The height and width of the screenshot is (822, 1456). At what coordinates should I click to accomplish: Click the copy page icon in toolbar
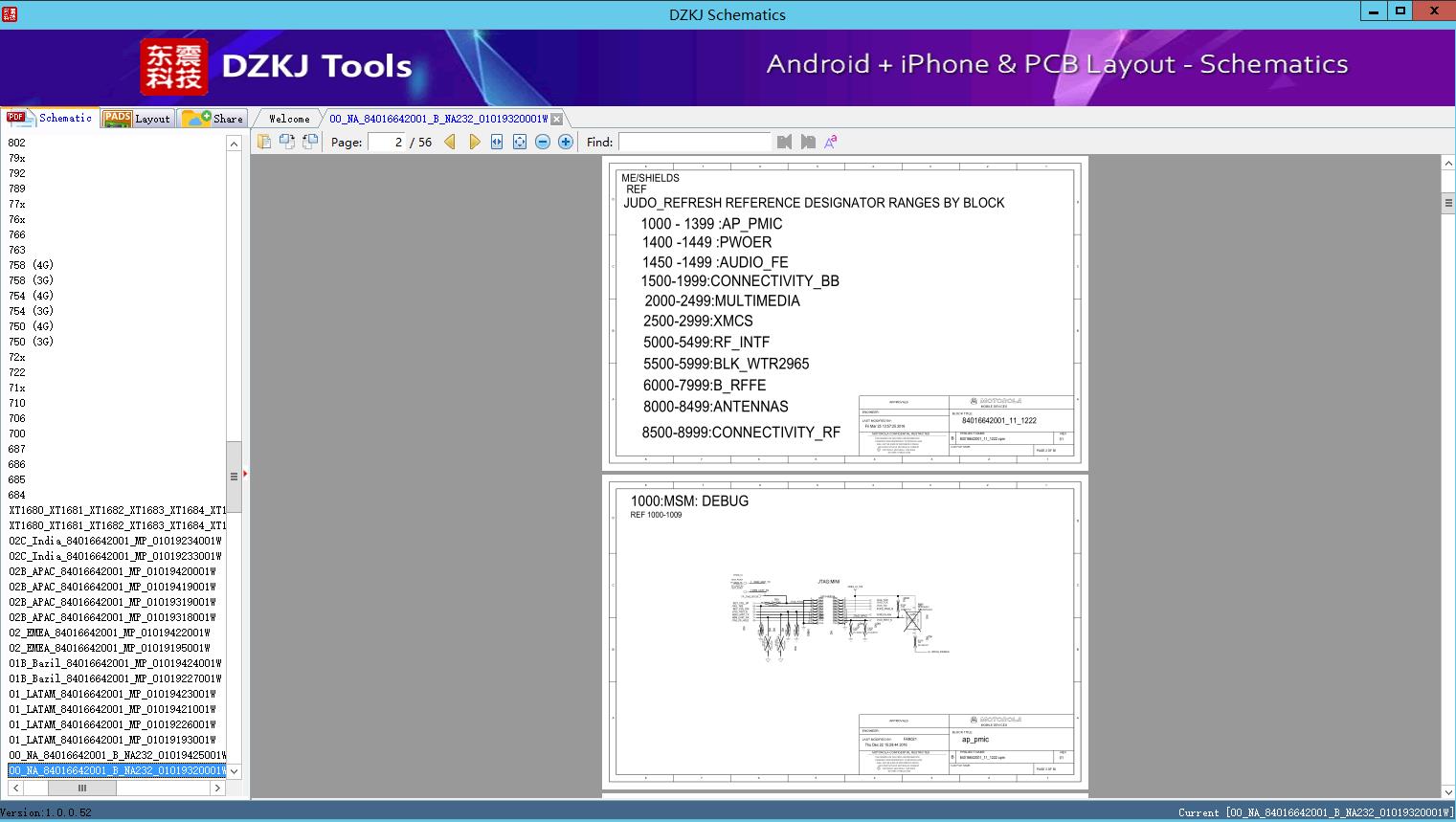[x=264, y=142]
